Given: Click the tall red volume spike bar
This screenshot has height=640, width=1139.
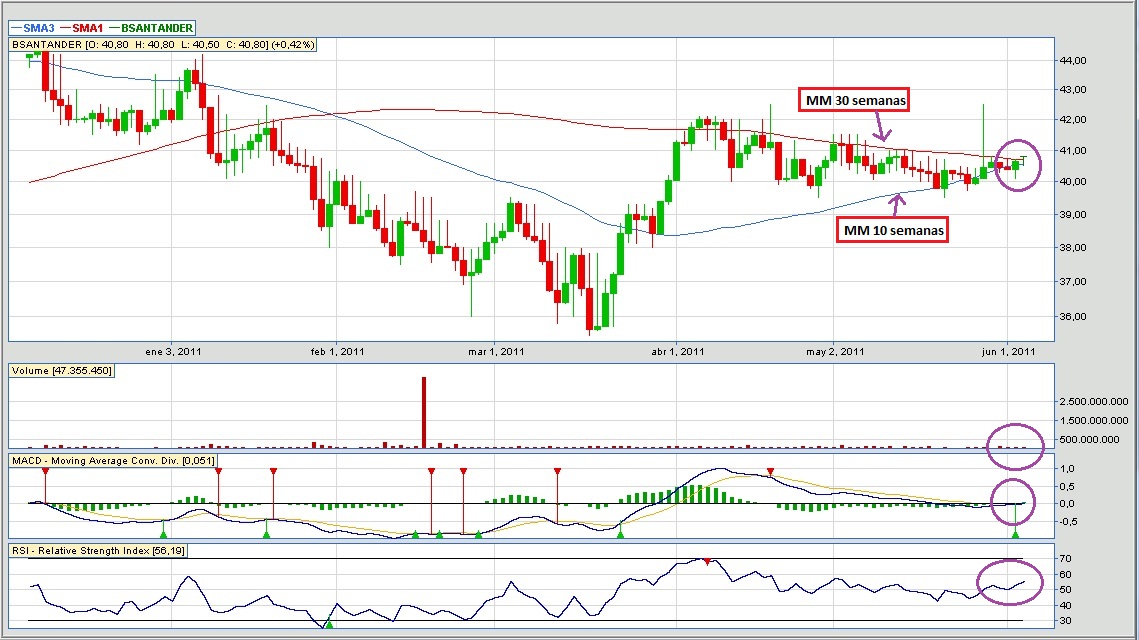Looking at the screenshot, I should coord(424,412).
